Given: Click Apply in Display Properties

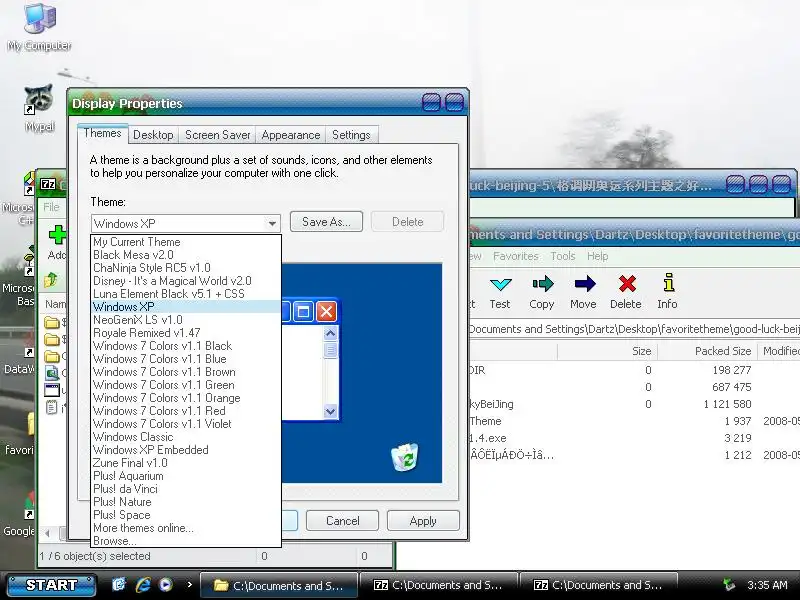Looking at the screenshot, I should (423, 521).
